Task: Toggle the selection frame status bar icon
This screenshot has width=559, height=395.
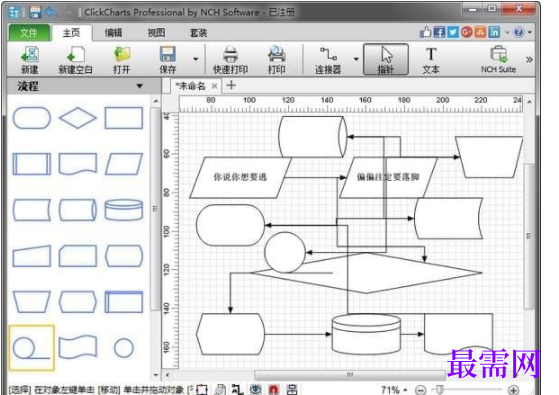Action: click(x=202, y=390)
